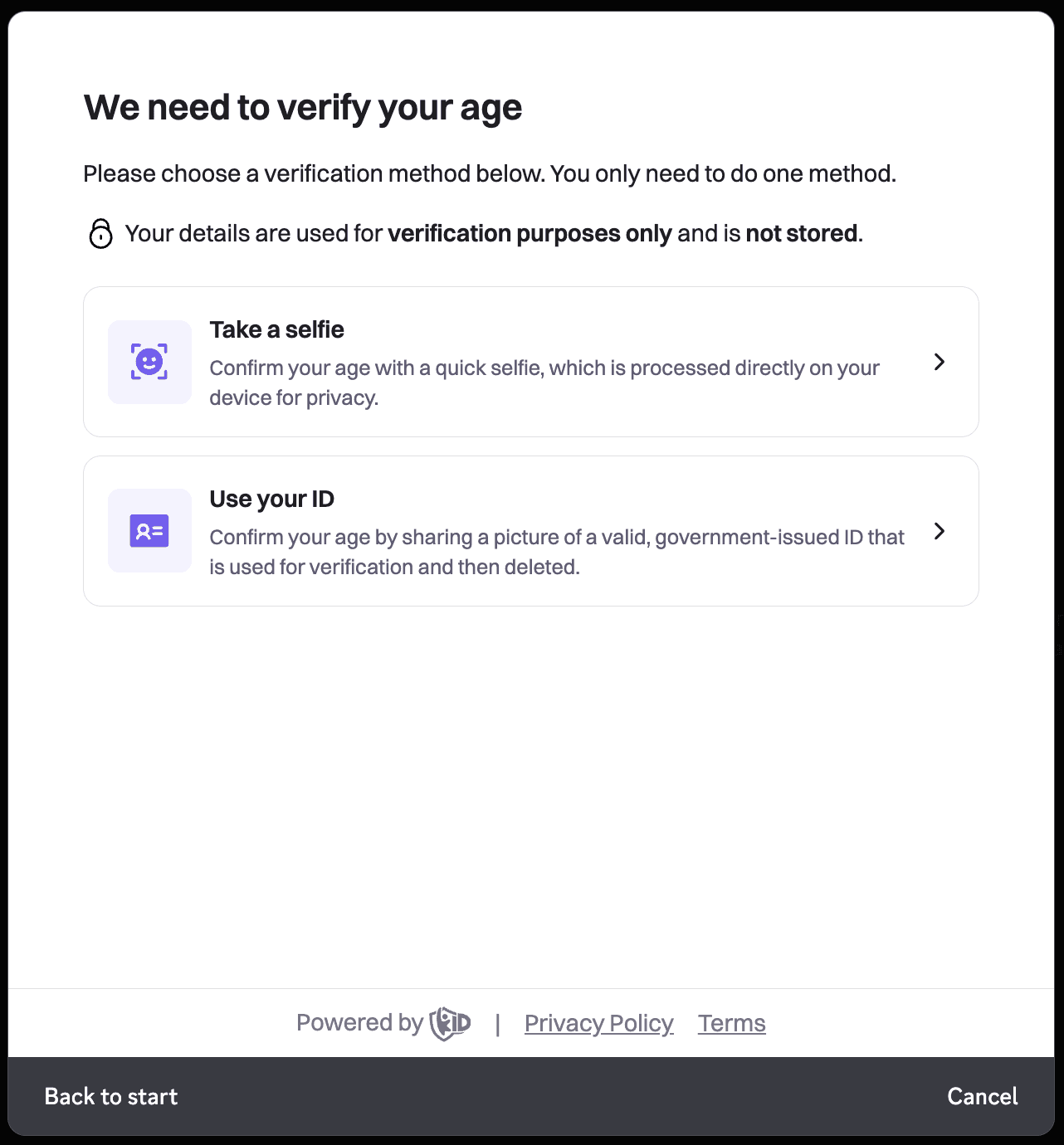Click the right chevron on the selfie card
The width and height of the screenshot is (1064, 1145).
940,362
